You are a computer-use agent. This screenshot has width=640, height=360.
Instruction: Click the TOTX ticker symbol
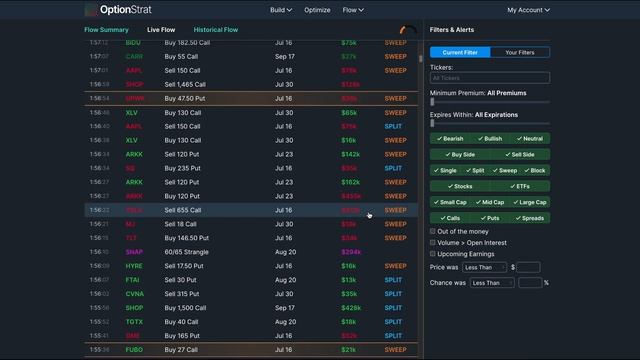coord(134,322)
